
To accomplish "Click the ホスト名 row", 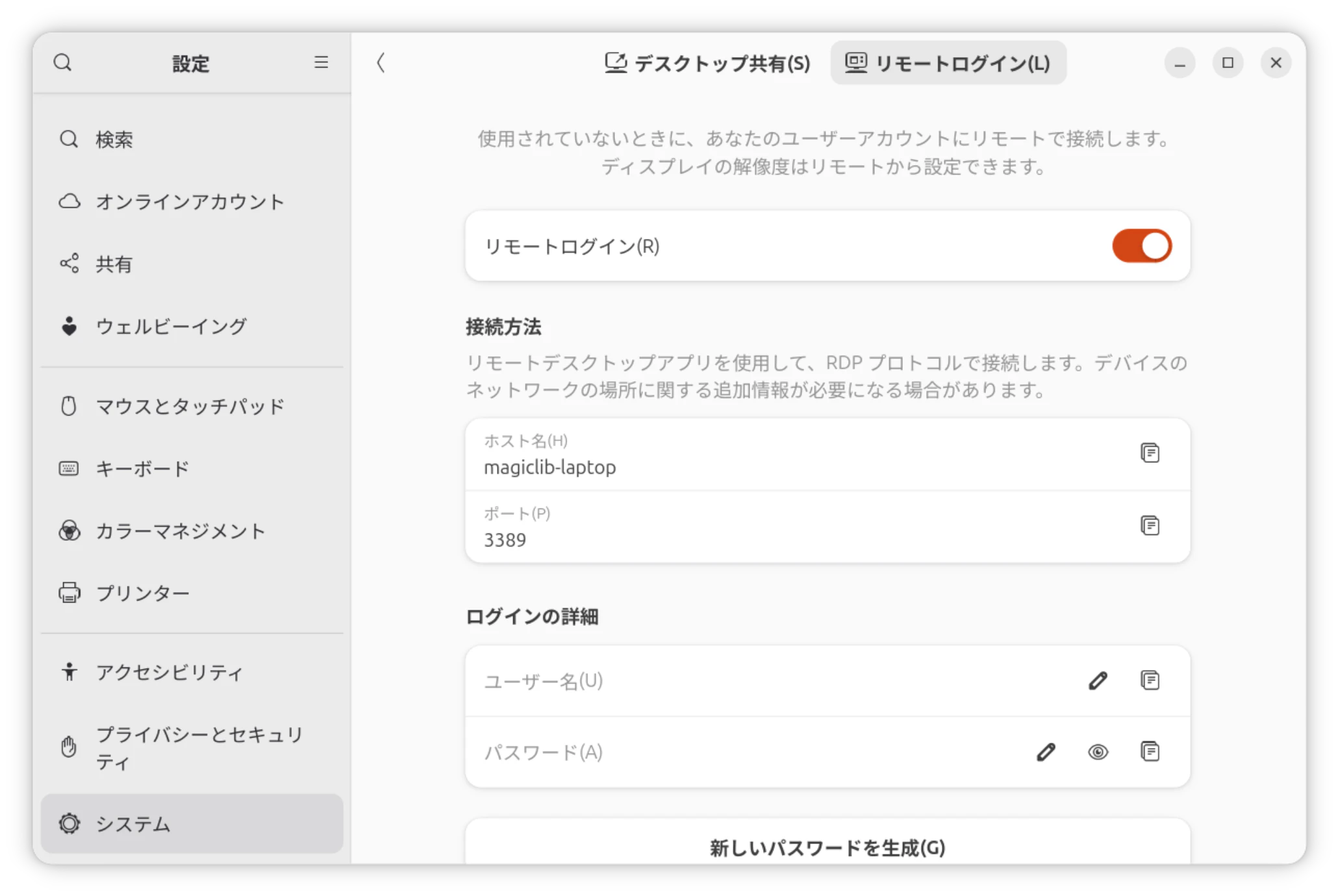I will 827,454.
